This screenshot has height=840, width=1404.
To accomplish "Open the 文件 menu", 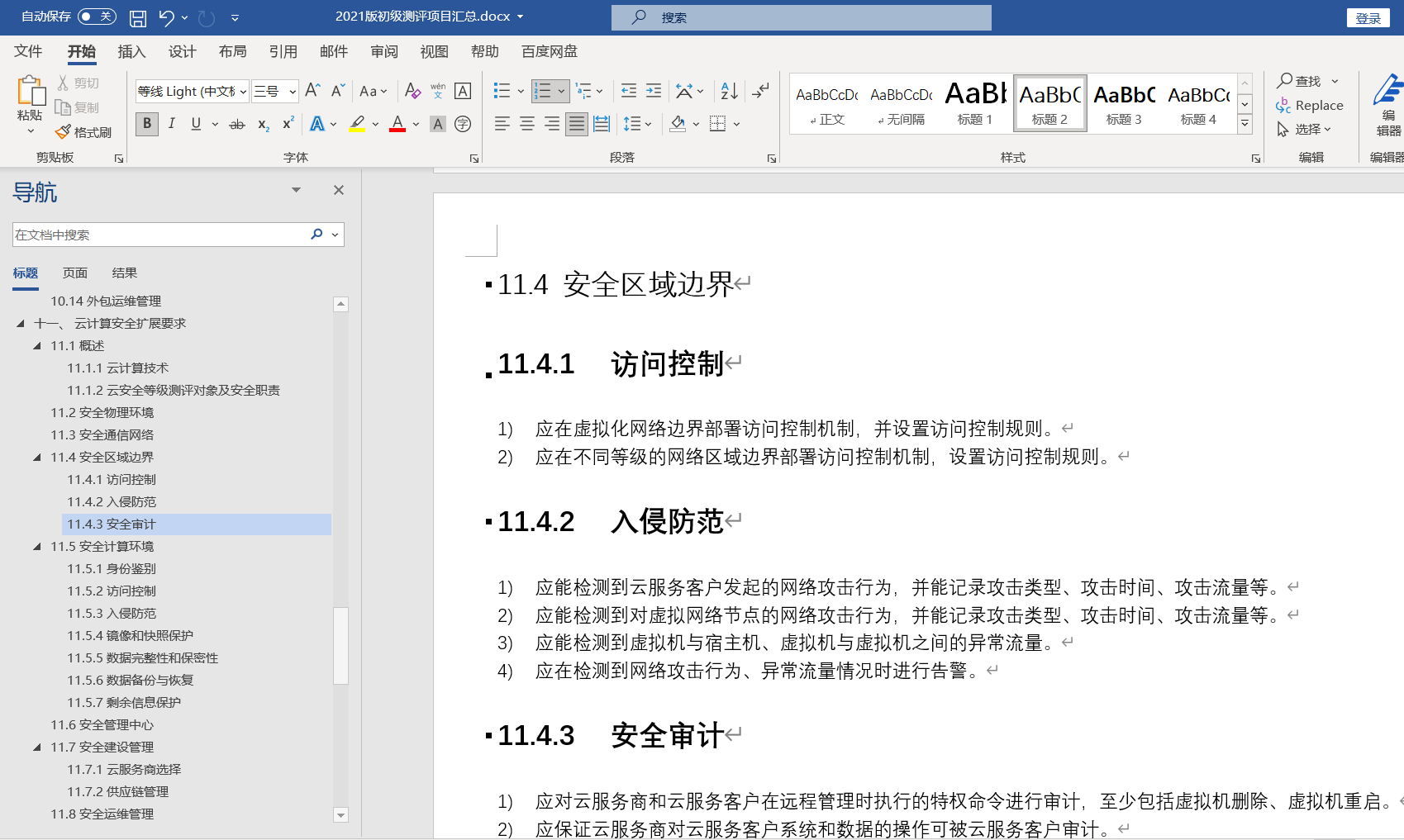I will (28, 51).
